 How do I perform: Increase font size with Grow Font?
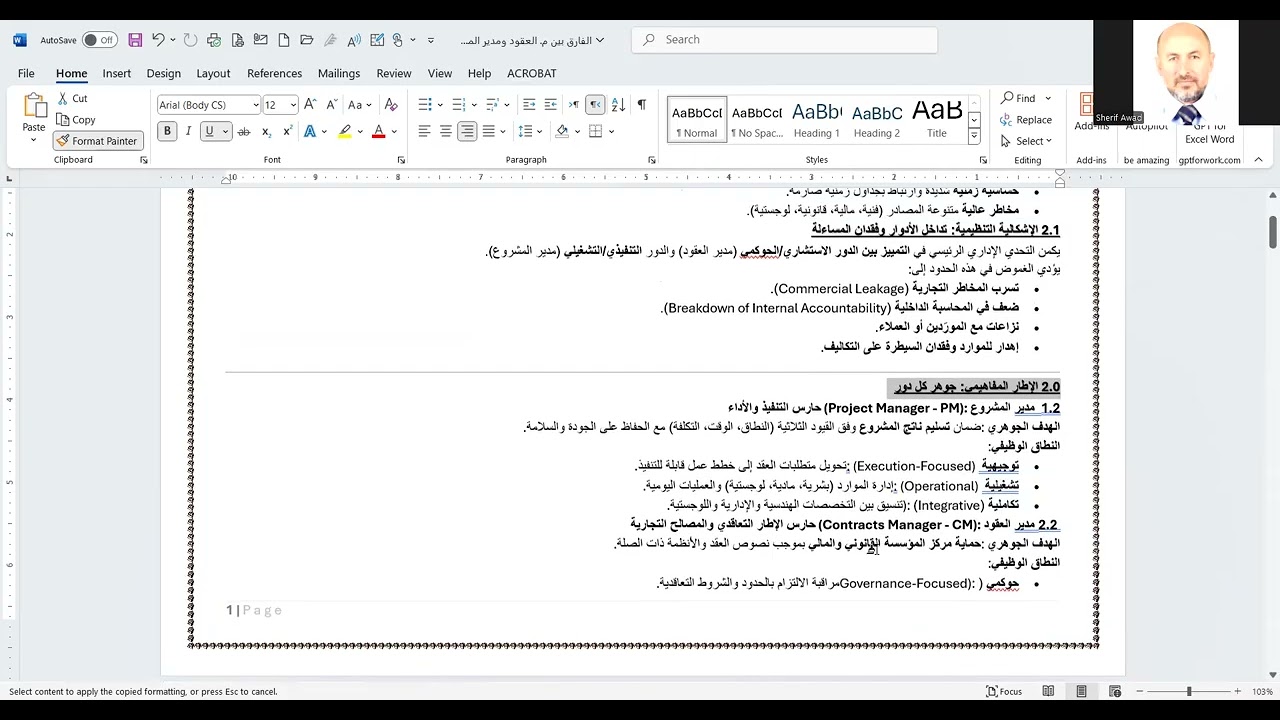[x=310, y=105]
